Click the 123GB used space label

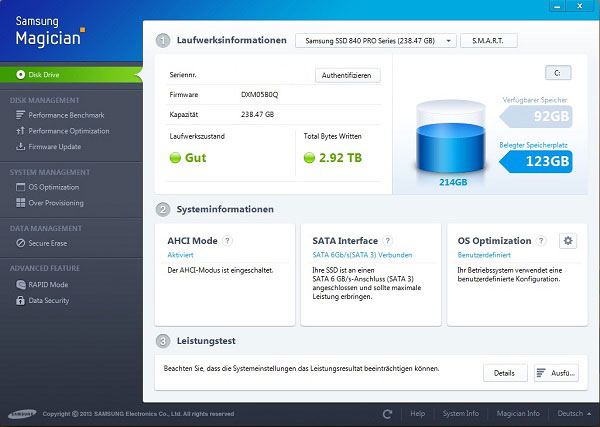pyautogui.click(x=536, y=161)
